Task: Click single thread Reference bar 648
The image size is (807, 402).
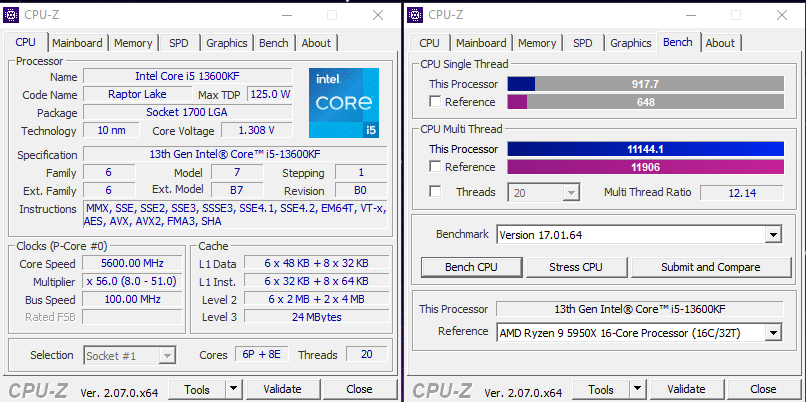Action: pos(646,101)
